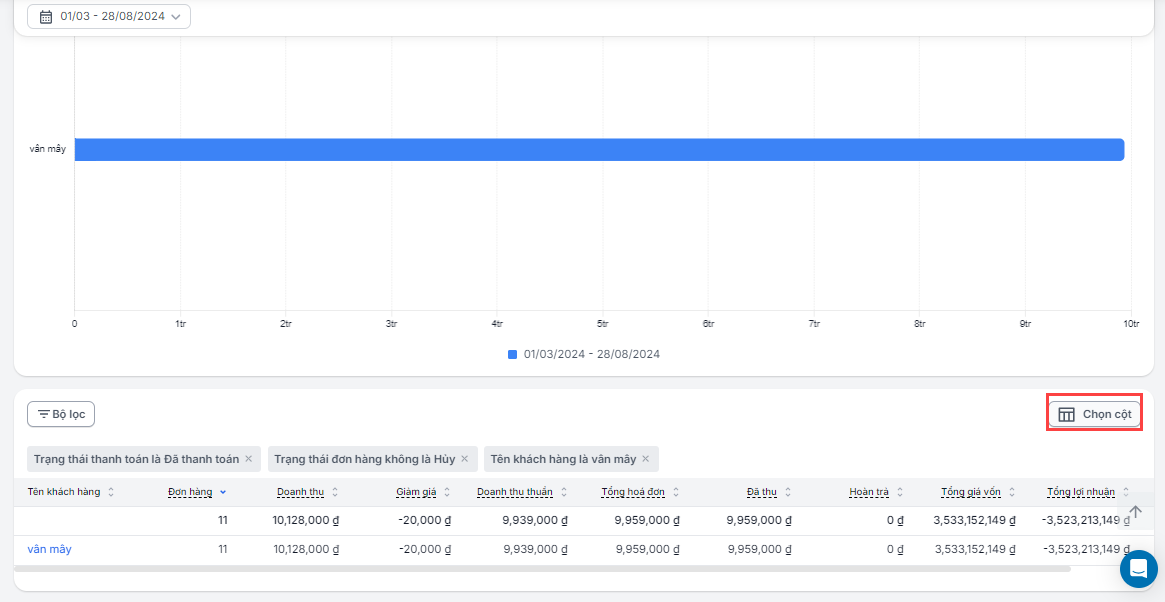Sort by Doanh thu thuần column

[522, 492]
